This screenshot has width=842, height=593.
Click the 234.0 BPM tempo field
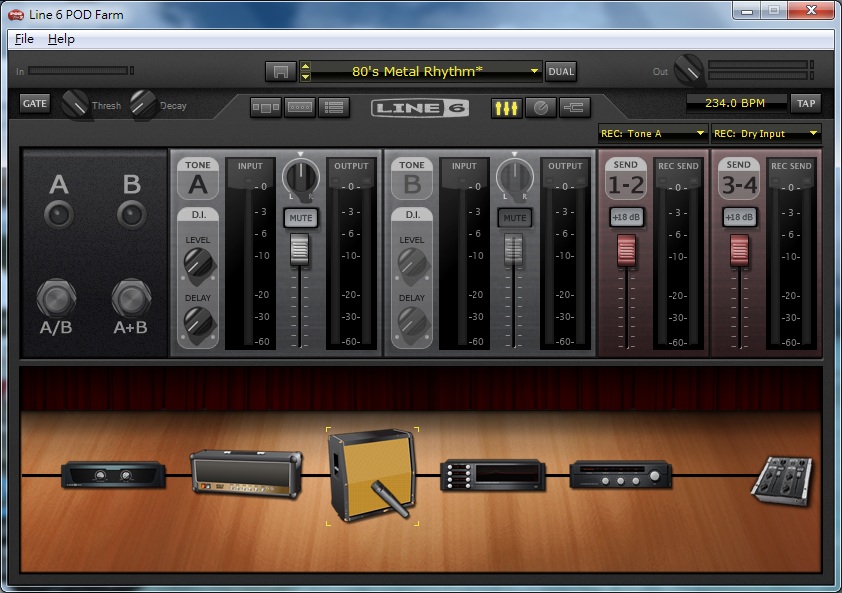[735, 103]
